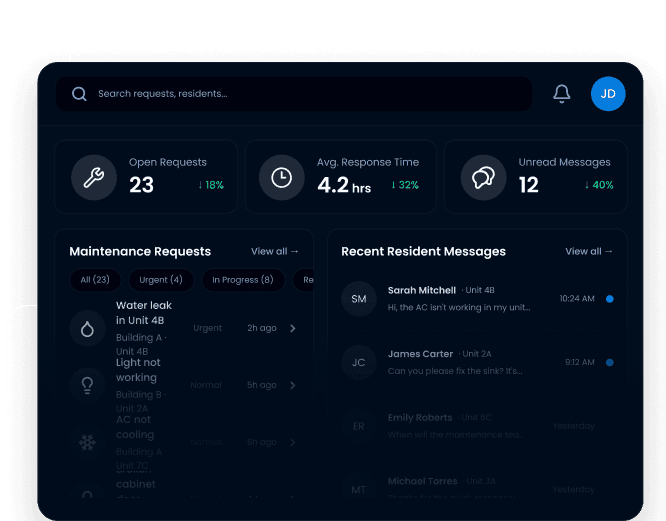Select the Urgent (4) filter tab
Screen dimensions: 666x521
coord(161,280)
